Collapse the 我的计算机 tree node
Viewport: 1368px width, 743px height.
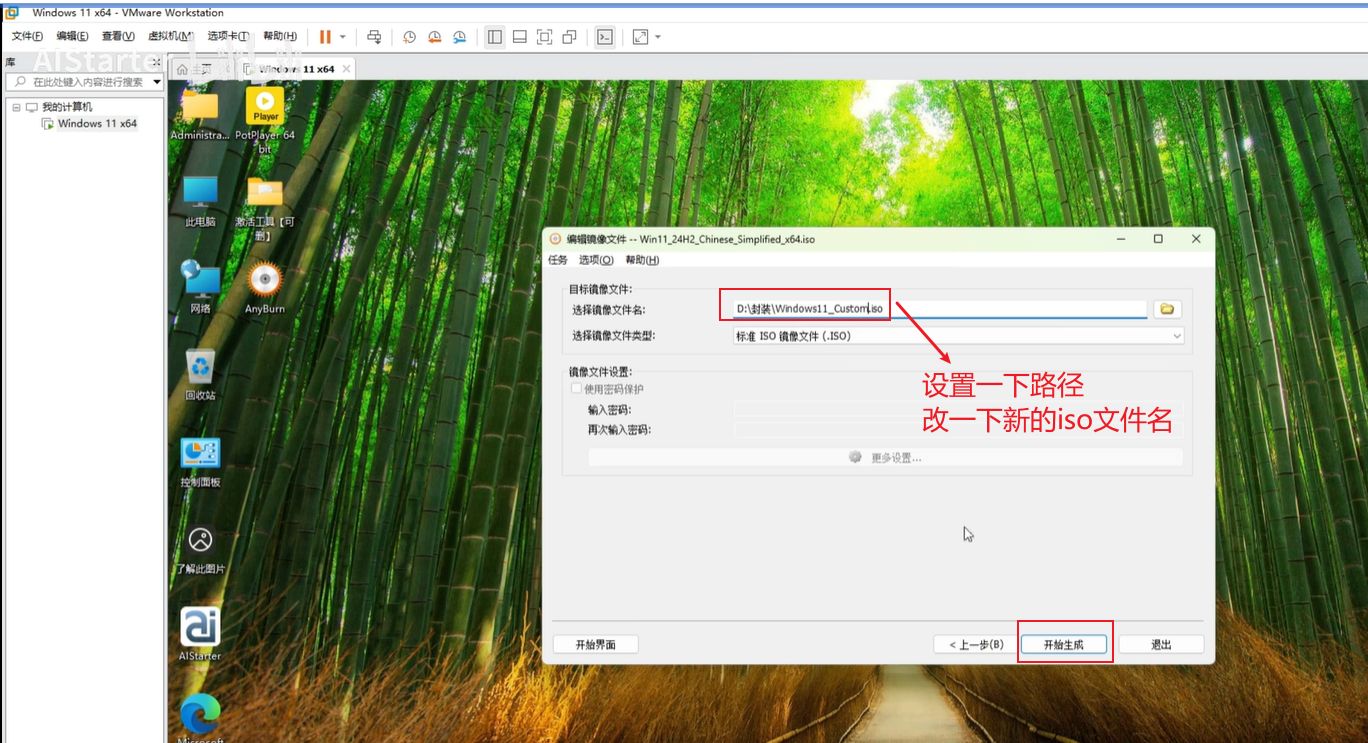[x=16, y=107]
